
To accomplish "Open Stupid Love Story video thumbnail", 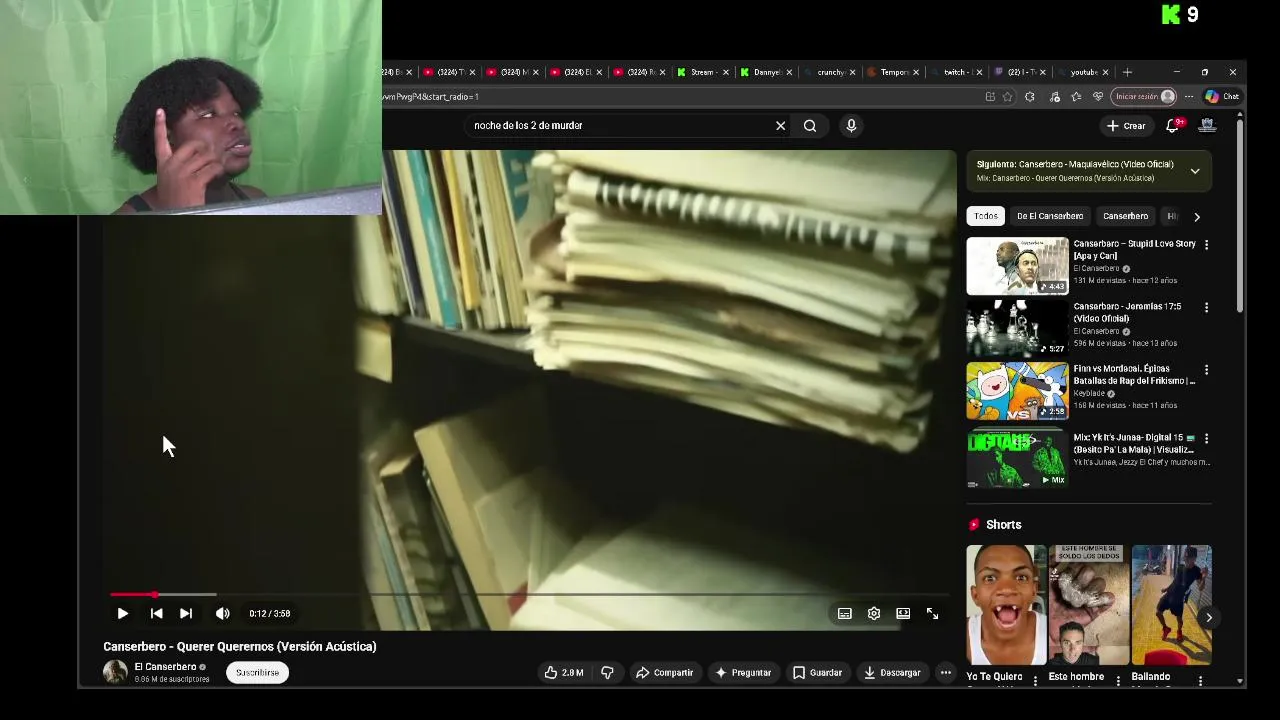I will point(1017,266).
